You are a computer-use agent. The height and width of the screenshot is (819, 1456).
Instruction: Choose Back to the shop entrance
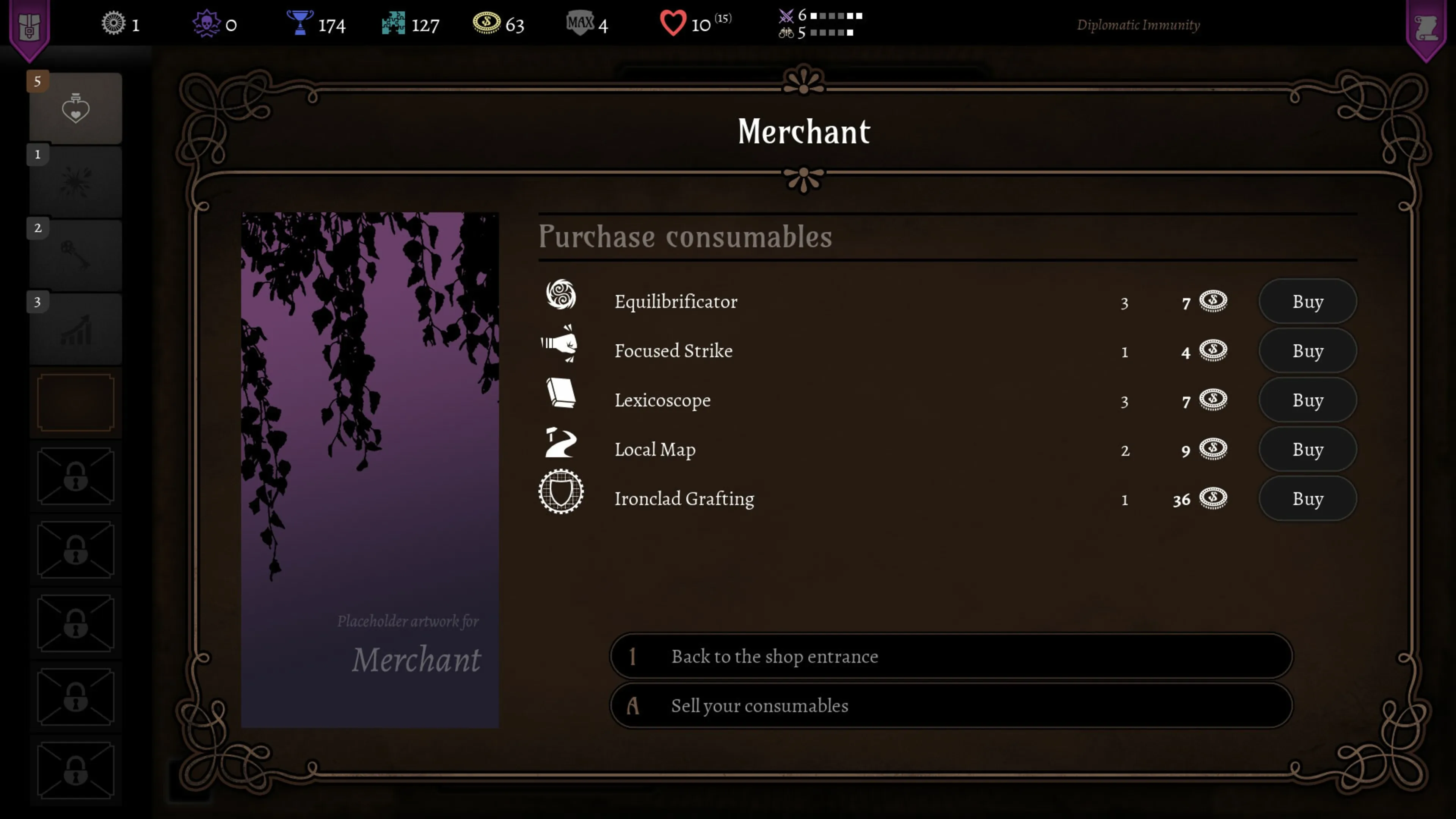[951, 656]
